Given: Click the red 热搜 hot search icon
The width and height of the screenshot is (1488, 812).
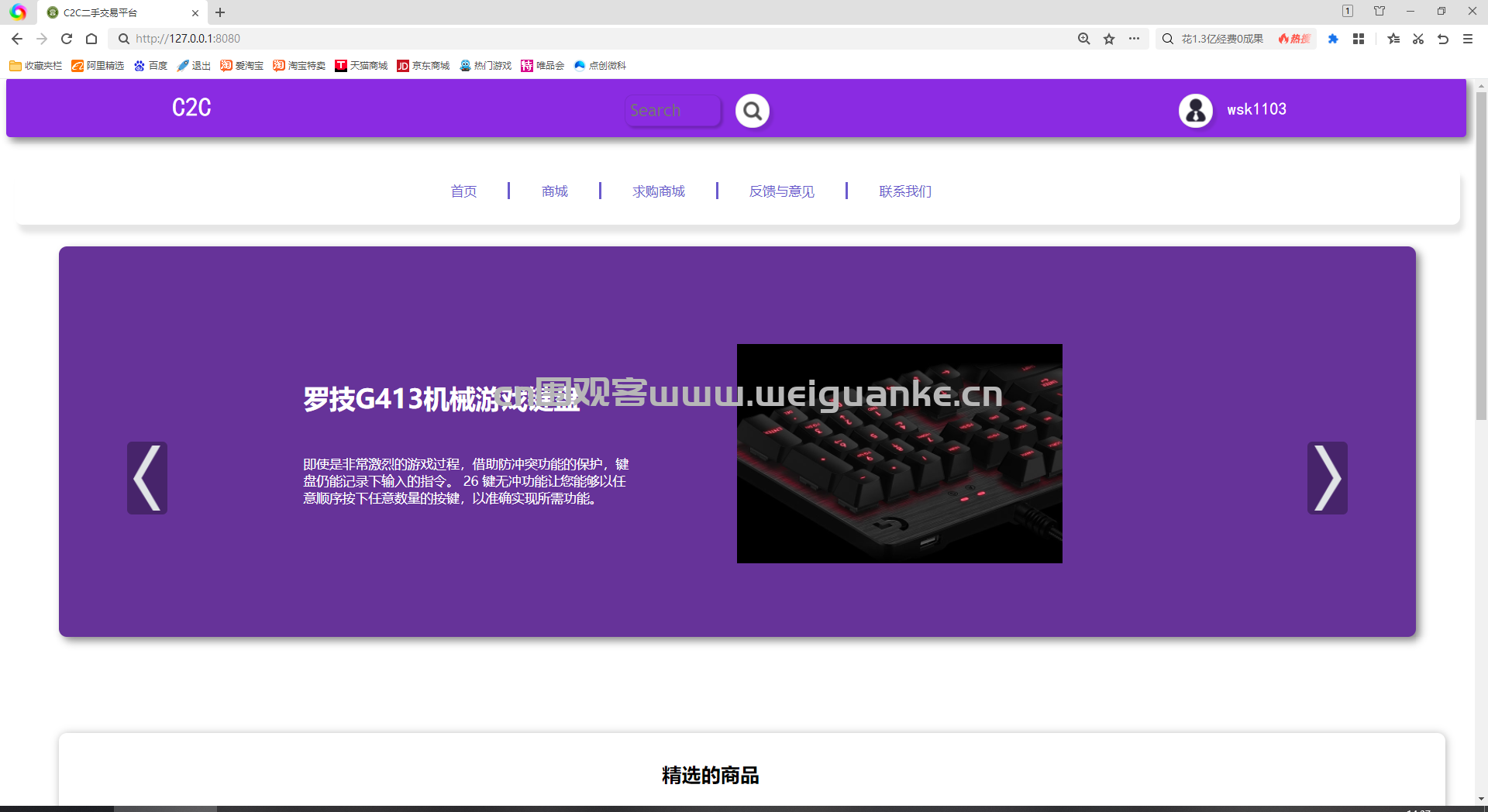Looking at the screenshot, I should point(1294,39).
